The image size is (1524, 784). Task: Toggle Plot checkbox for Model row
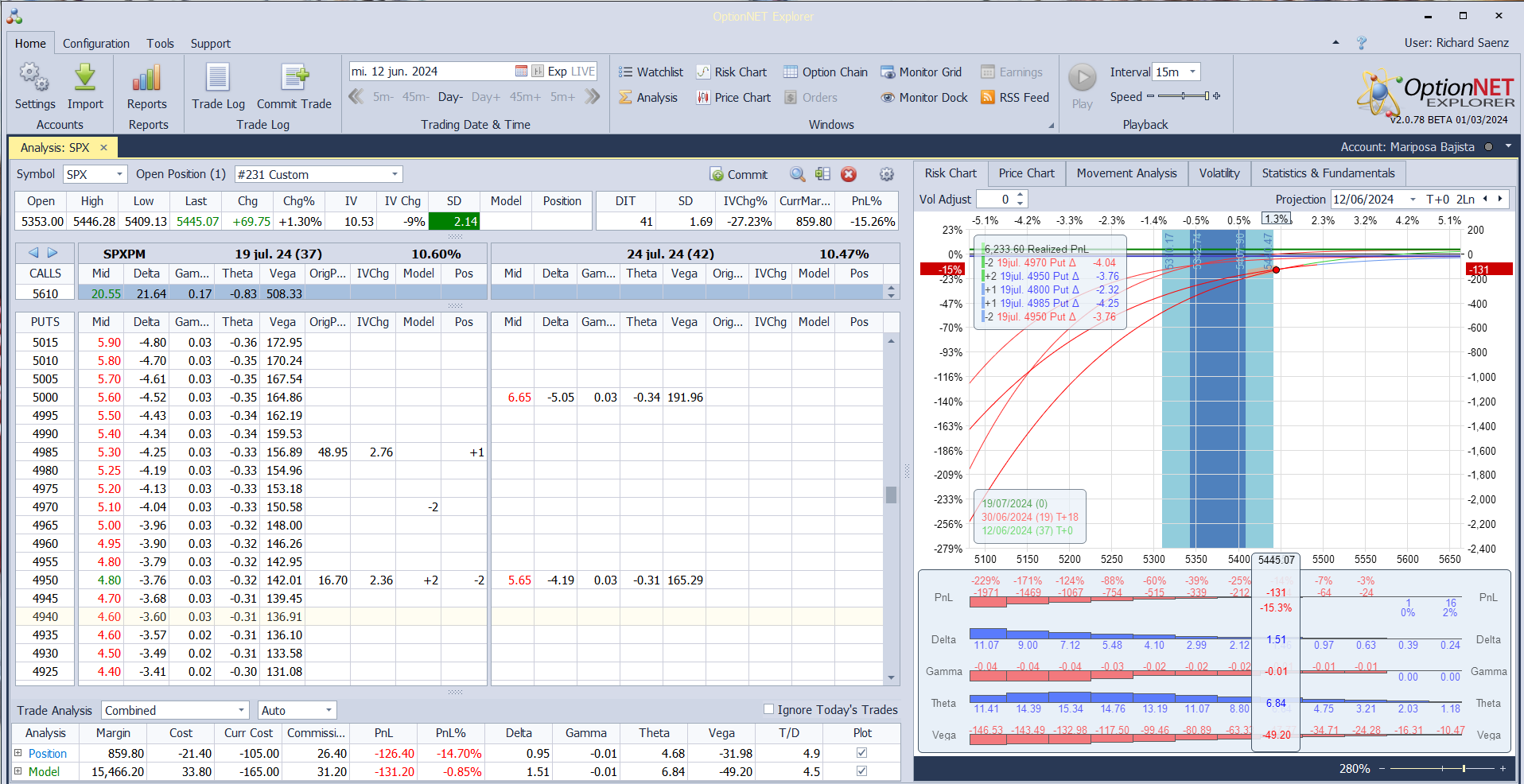[x=861, y=771]
